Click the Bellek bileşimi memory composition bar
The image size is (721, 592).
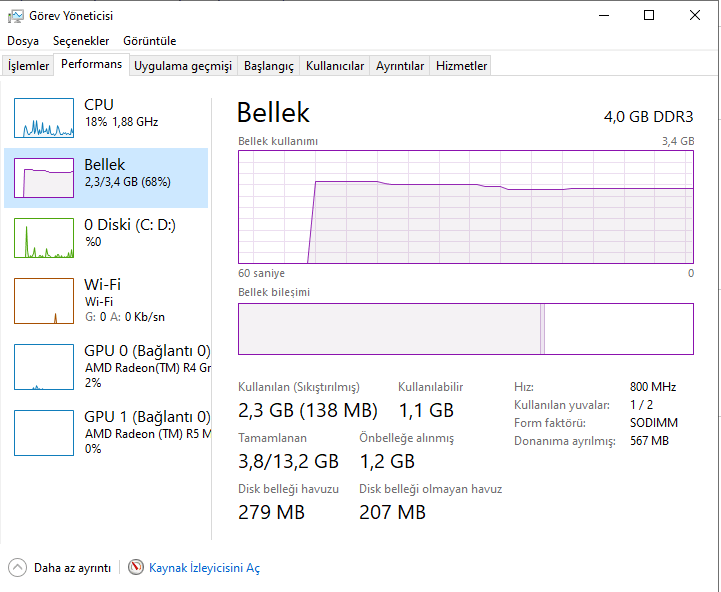pos(465,329)
